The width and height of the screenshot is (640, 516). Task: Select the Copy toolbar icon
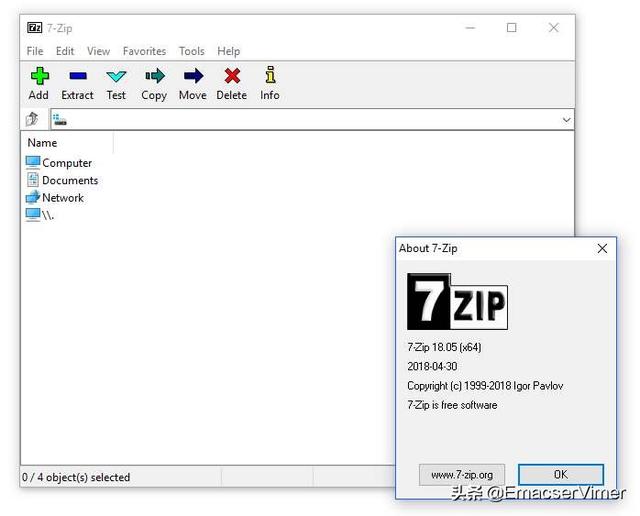pos(155,76)
